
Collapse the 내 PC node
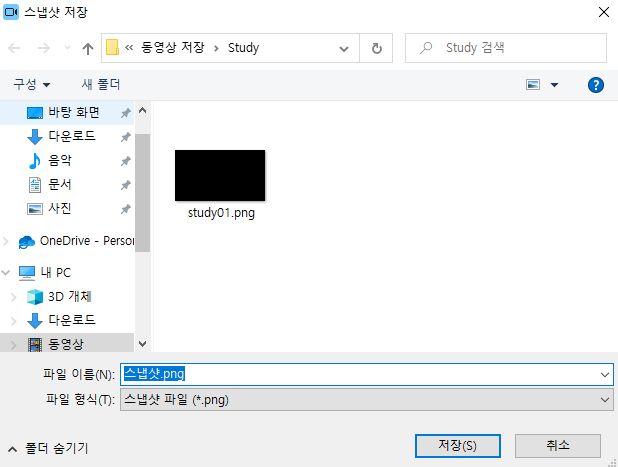coord(6,272)
